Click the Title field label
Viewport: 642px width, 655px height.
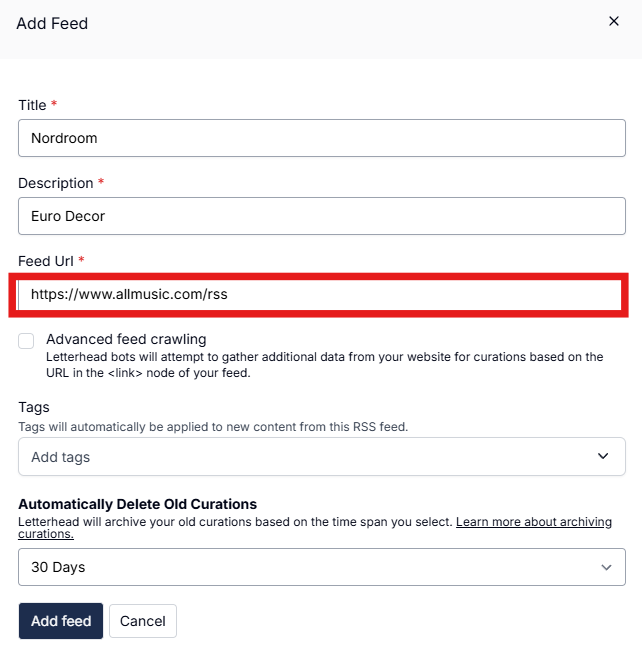pos(33,105)
